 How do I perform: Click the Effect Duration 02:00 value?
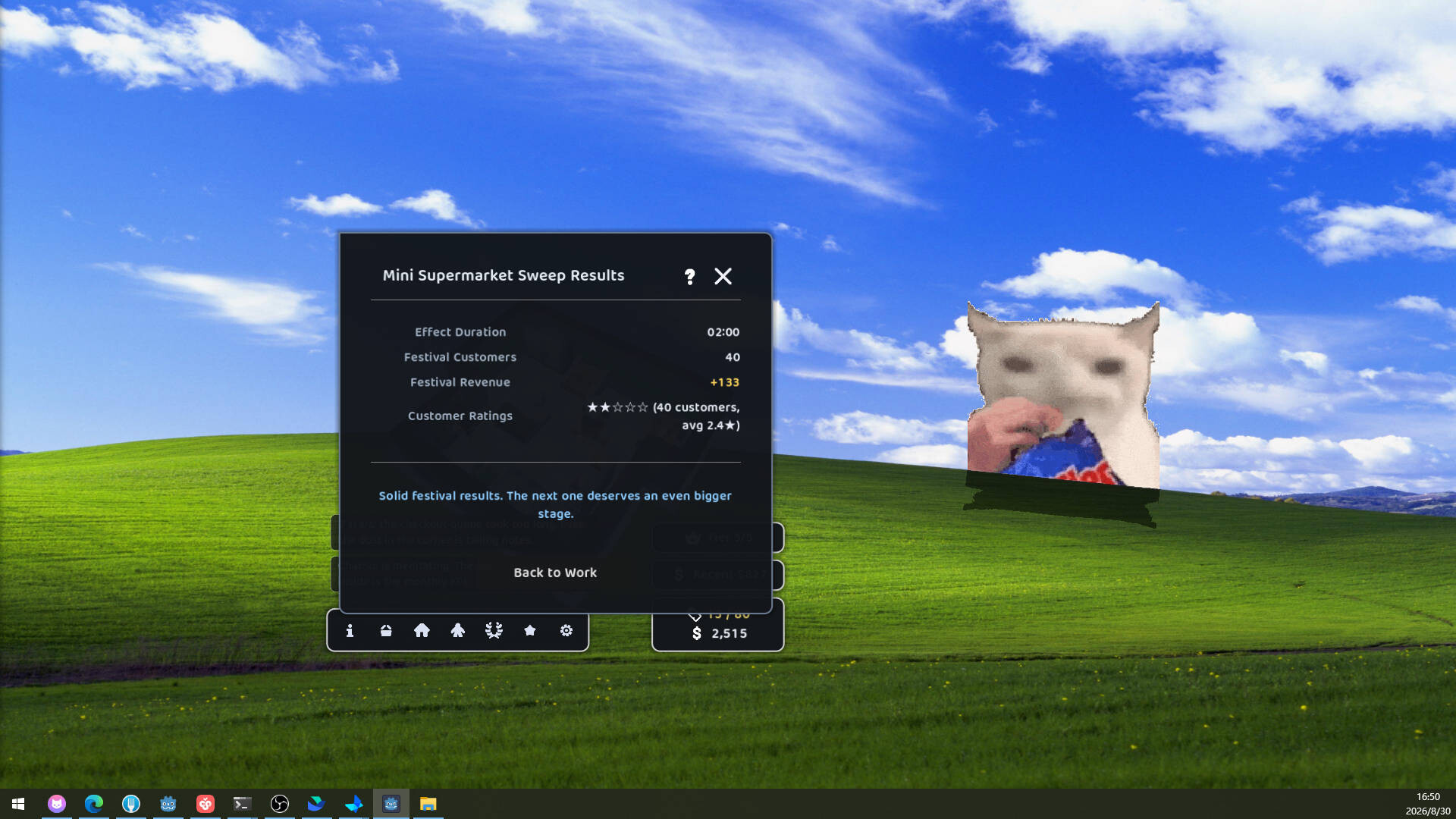[723, 332]
